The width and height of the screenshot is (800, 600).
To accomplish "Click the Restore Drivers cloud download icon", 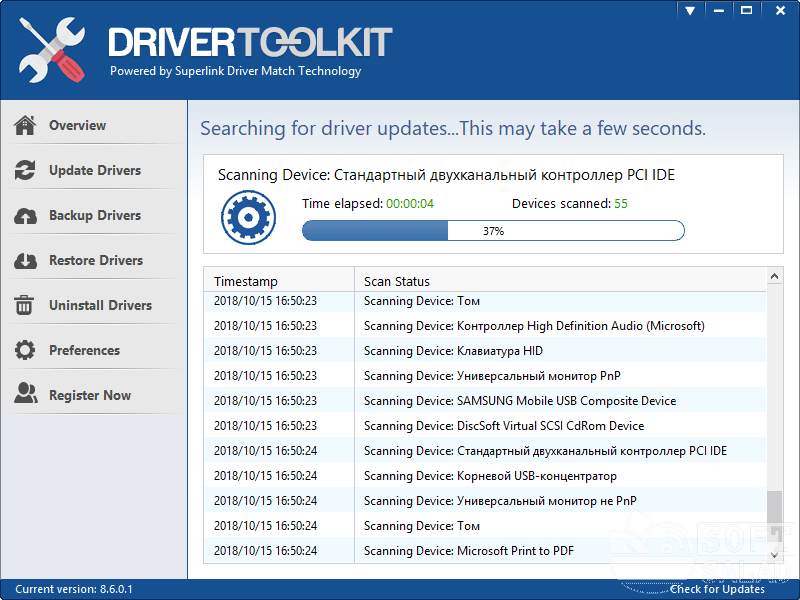I will pos(25,261).
